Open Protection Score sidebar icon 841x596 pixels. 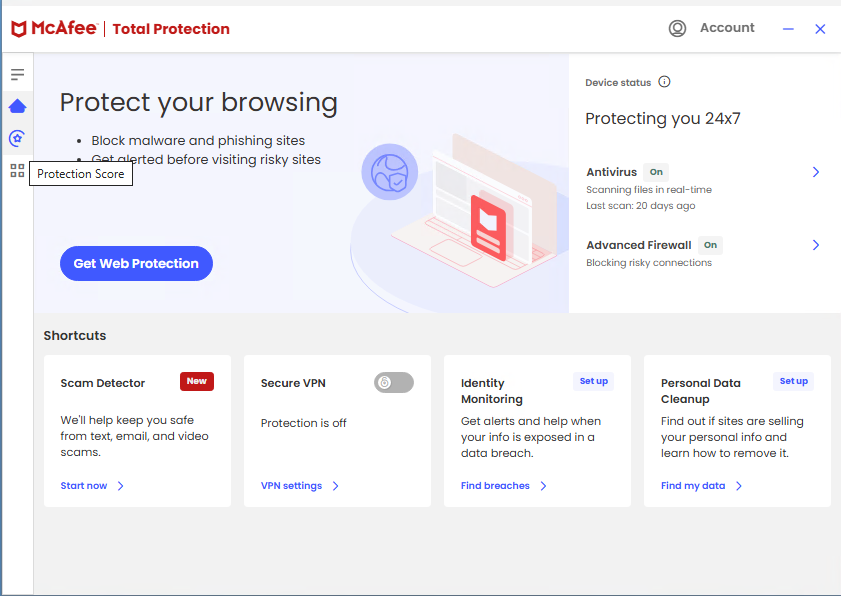[17, 139]
